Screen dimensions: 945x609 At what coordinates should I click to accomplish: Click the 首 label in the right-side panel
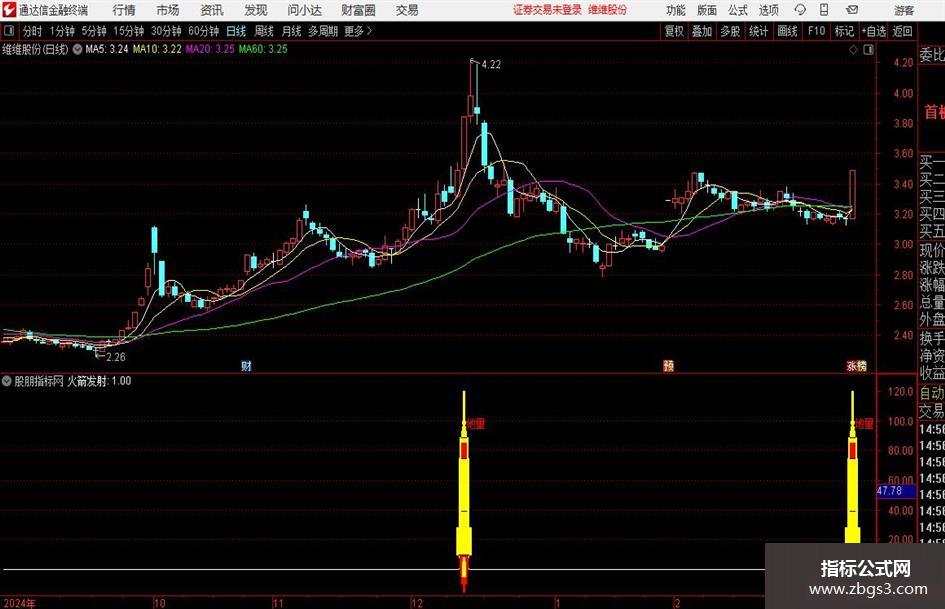pyautogui.click(x=934, y=112)
